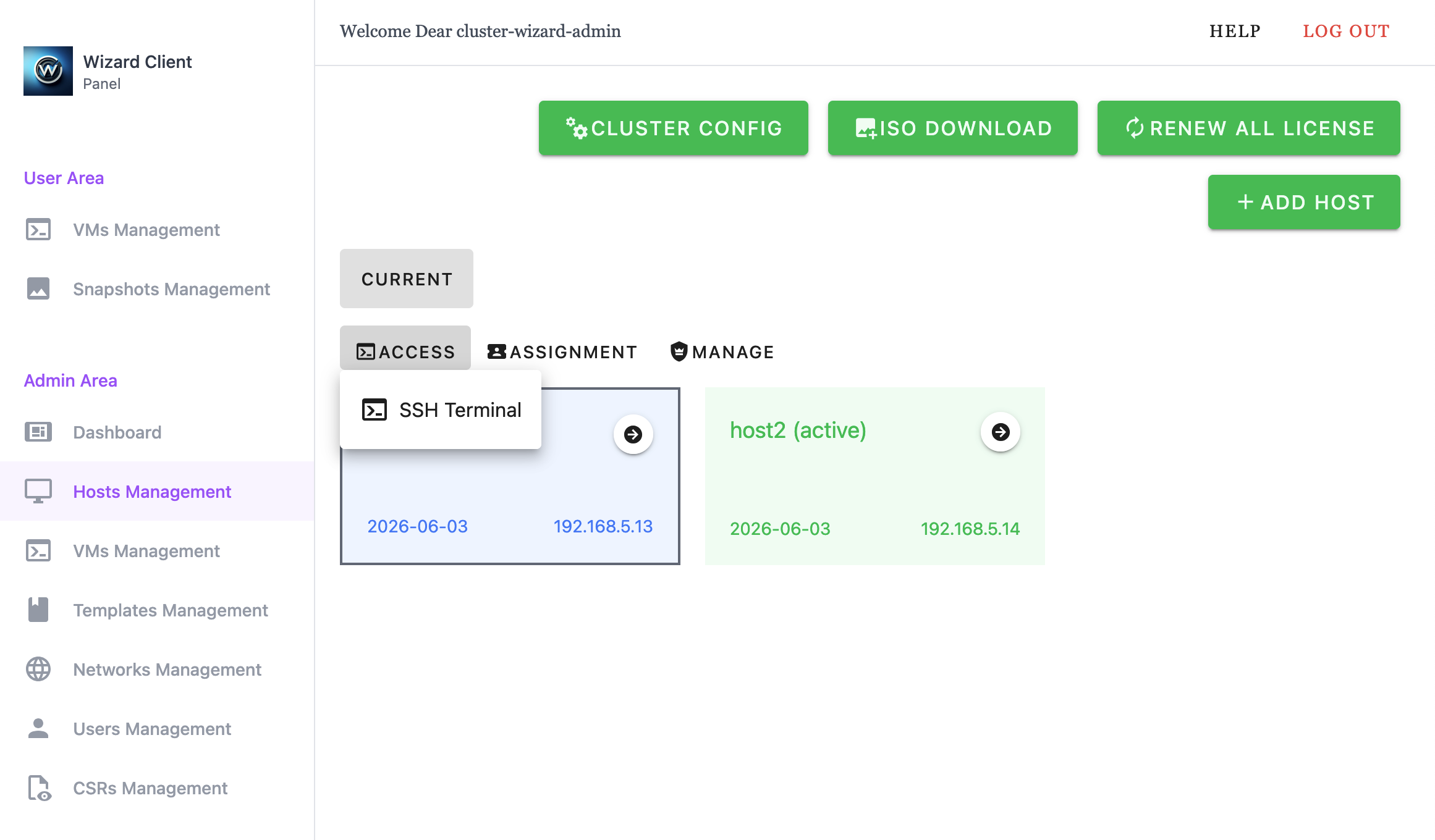The height and width of the screenshot is (840, 1435).
Task: Expand the ASSIGNMENT dropdown
Action: 562,351
